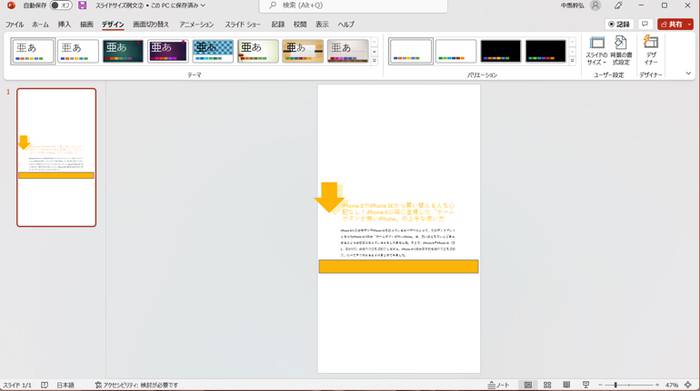
Task: Adjust the zoom slider handle
Action: 616,385
